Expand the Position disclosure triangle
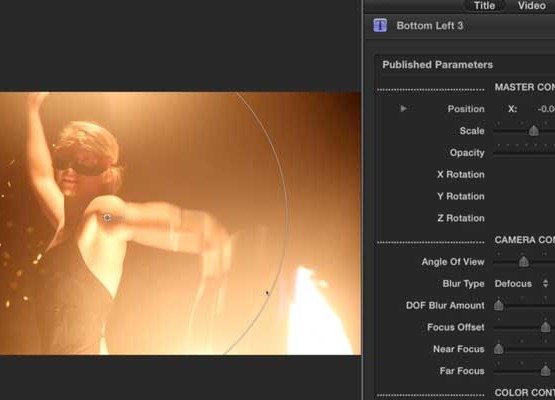Viewport: 555px width, 400px height. tap(404, 109)
